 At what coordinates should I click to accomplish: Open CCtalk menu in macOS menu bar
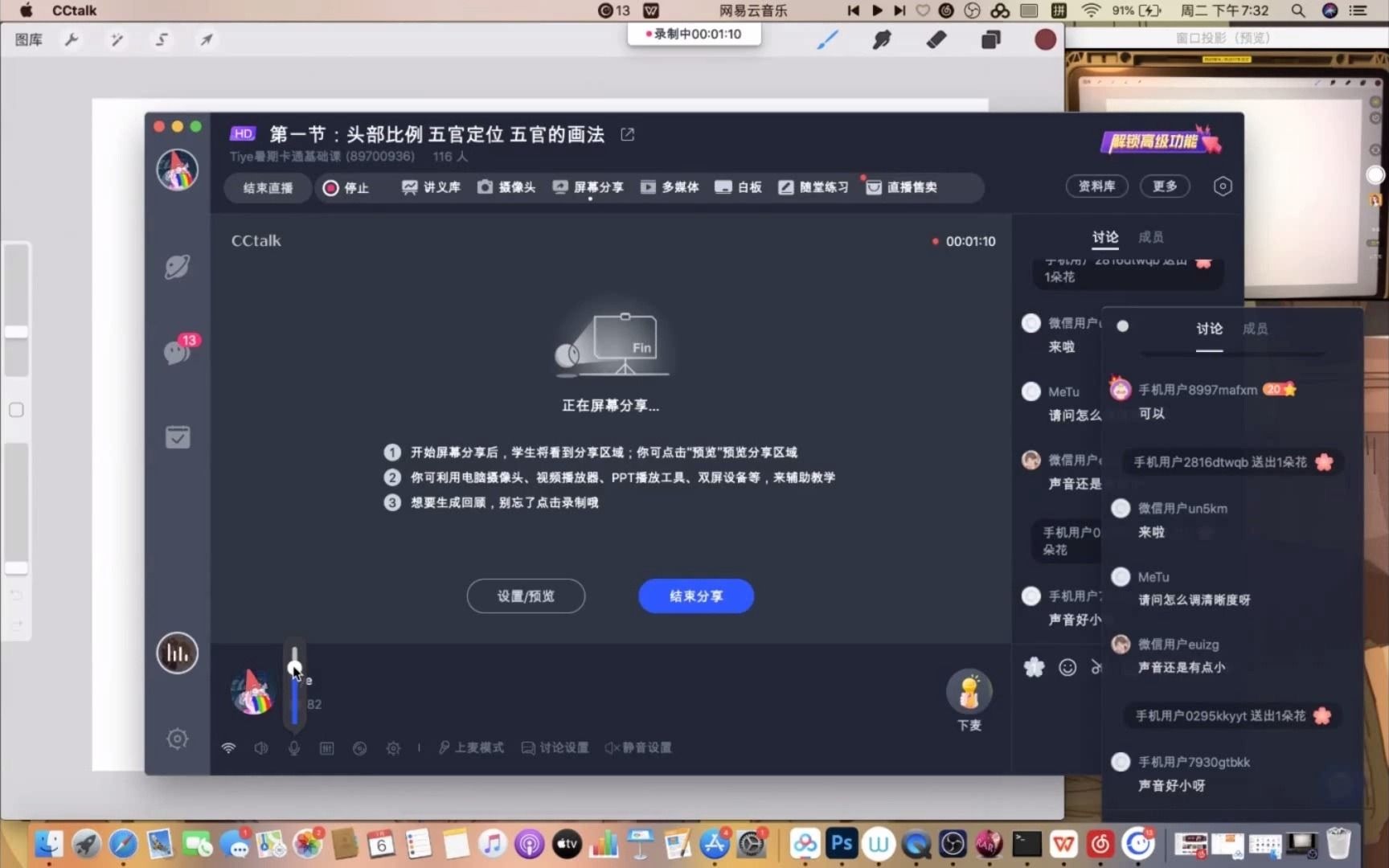click(x=74, y=10)
